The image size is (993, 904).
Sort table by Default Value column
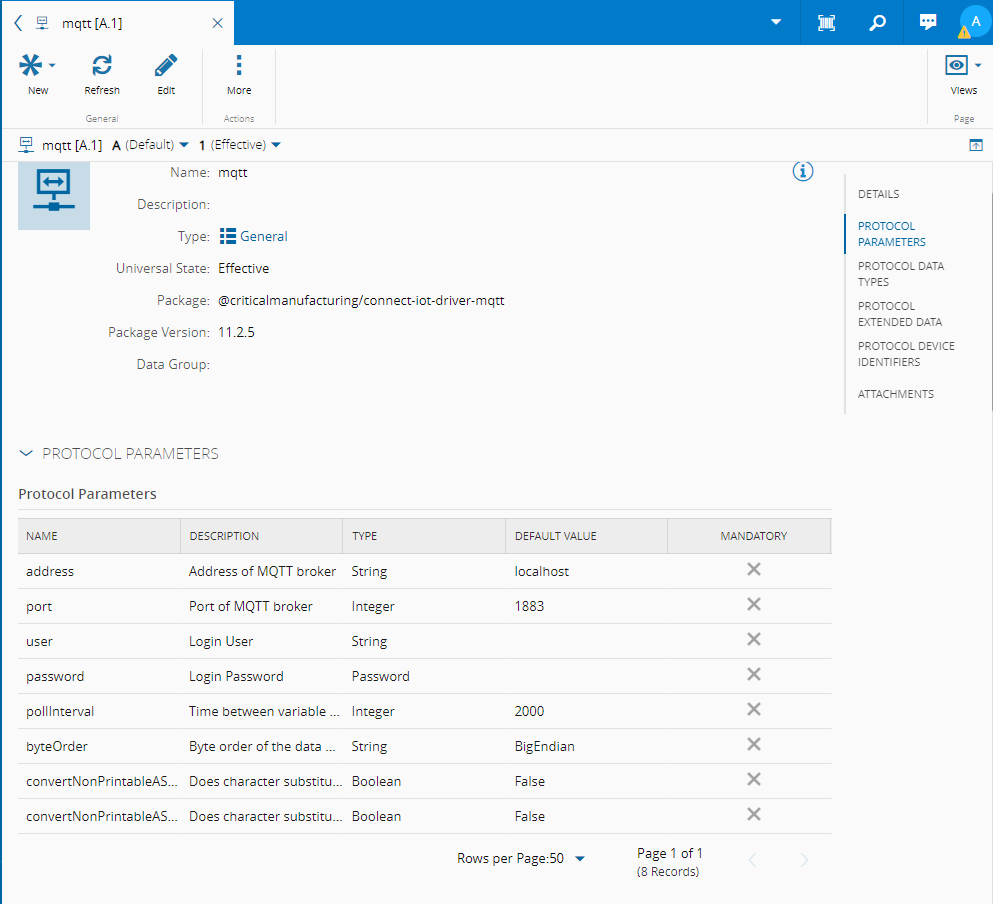[x=555, y=536]
